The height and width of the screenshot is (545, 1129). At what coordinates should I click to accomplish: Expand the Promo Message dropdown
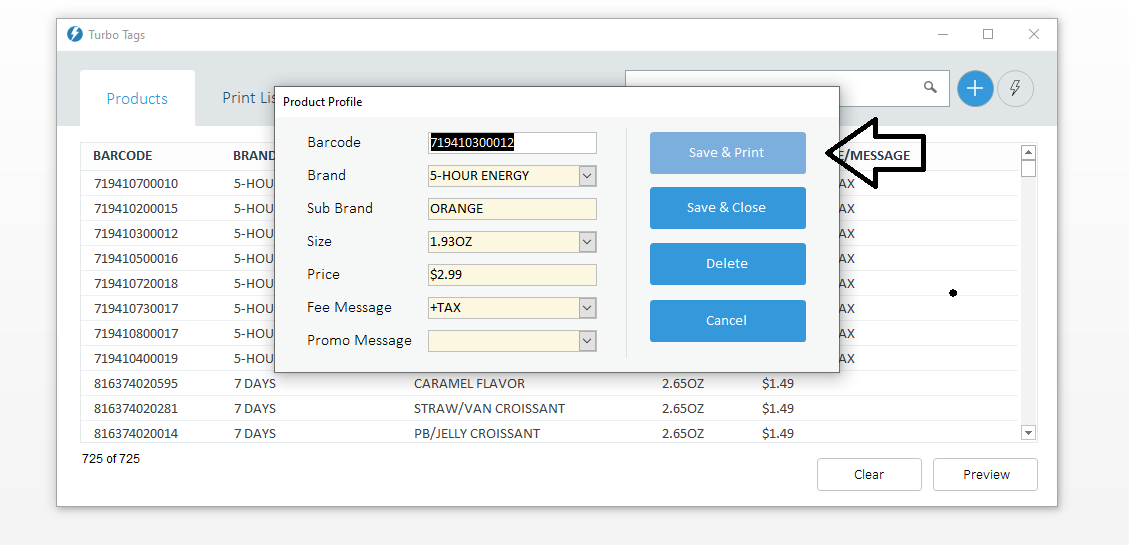click(x=588, y=341)
